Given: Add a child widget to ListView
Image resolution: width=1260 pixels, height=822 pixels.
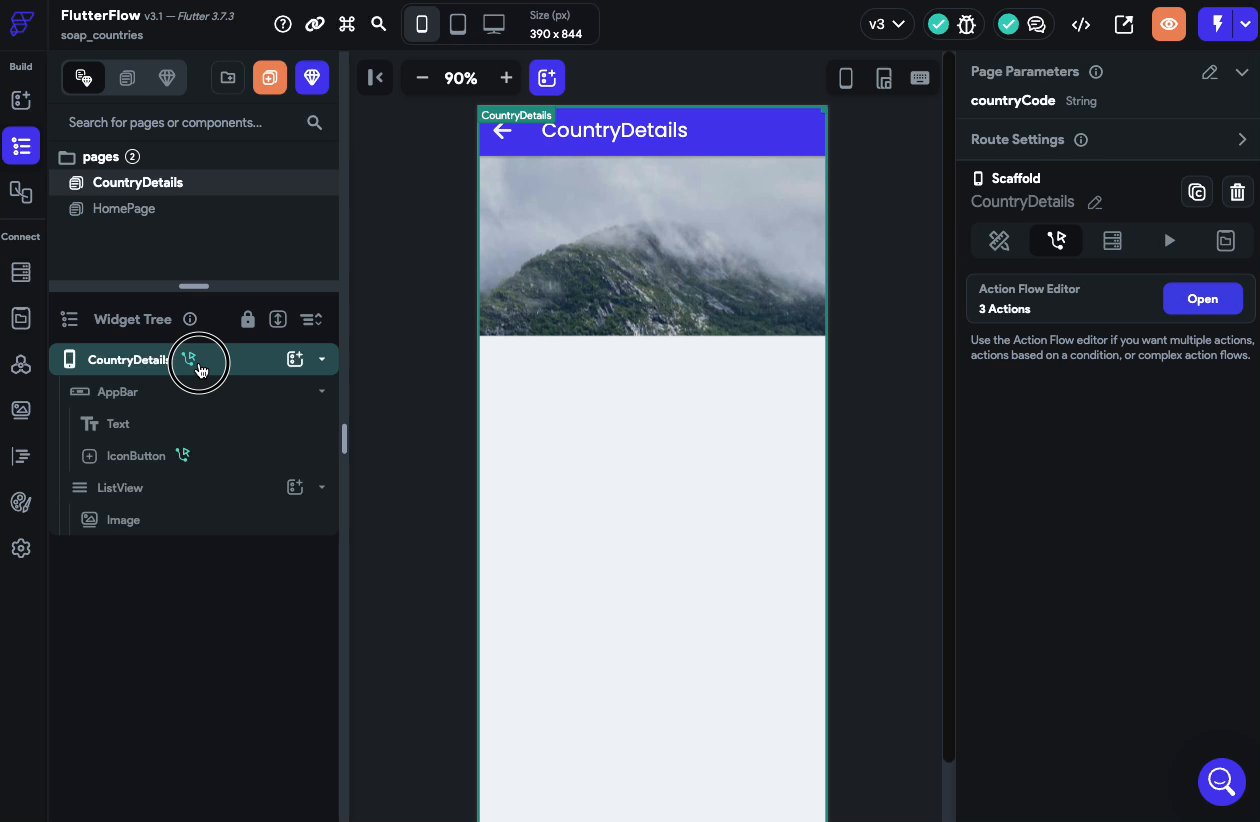Looking at the screenshot, I should point(295,487).
